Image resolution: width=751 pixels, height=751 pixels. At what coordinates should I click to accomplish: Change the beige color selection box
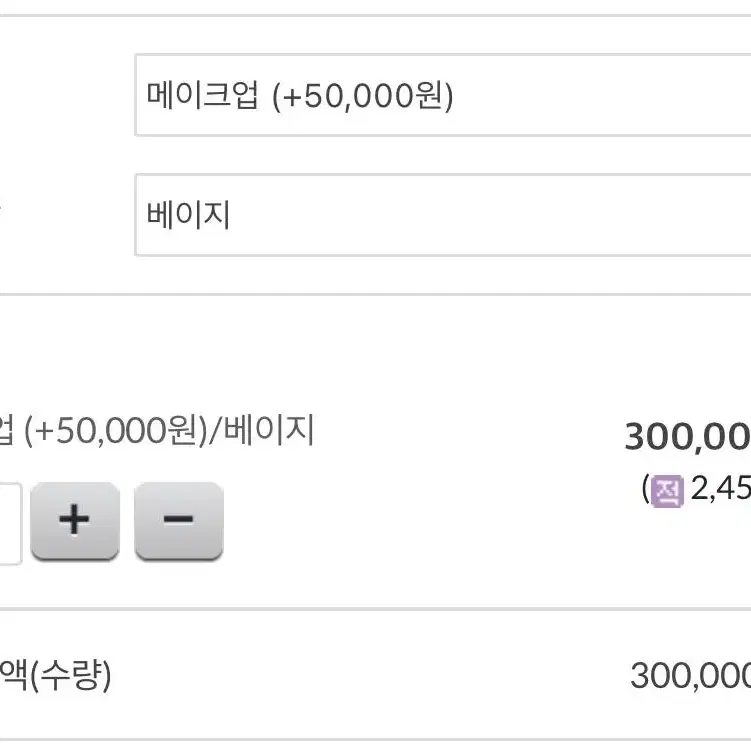[x=443, y=215]
